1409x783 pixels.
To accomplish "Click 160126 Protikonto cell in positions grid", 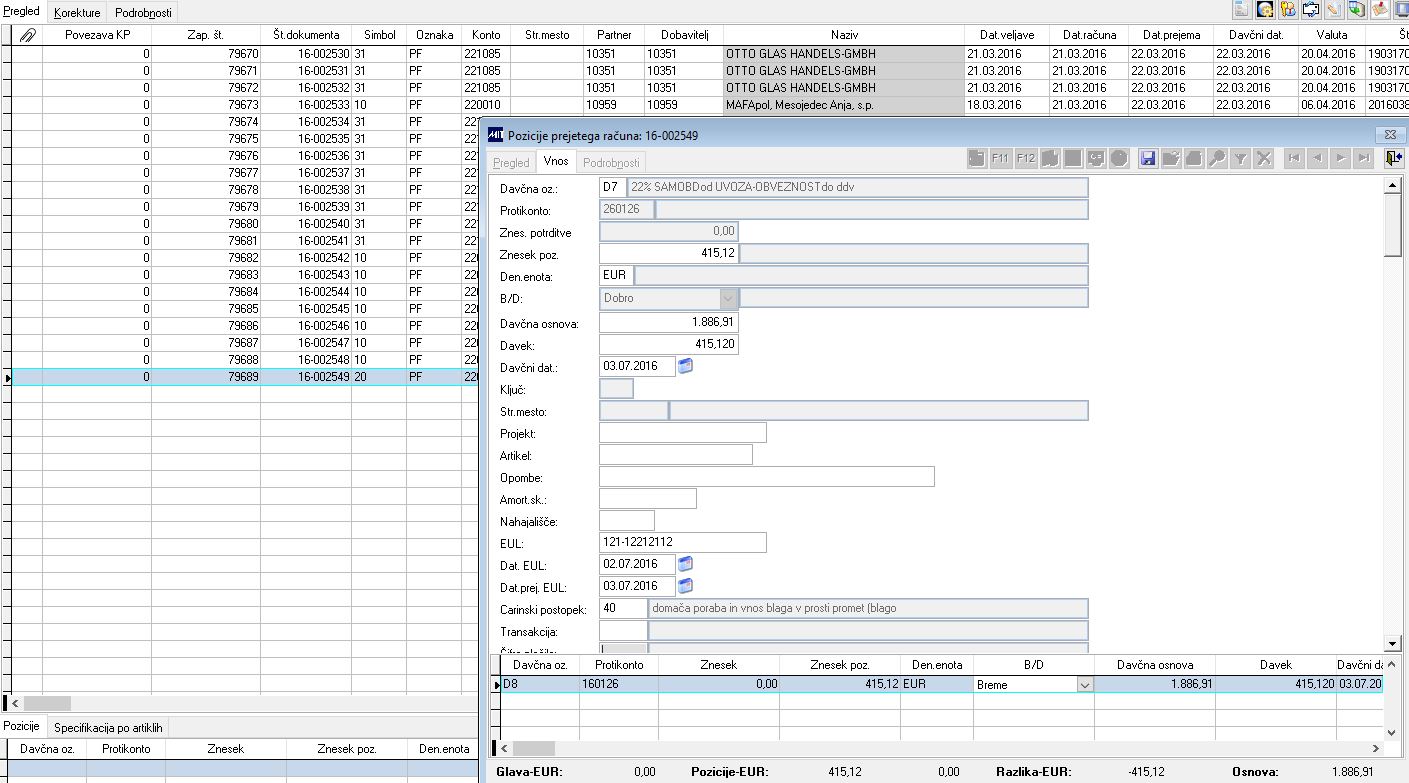I will click(619, 685).
